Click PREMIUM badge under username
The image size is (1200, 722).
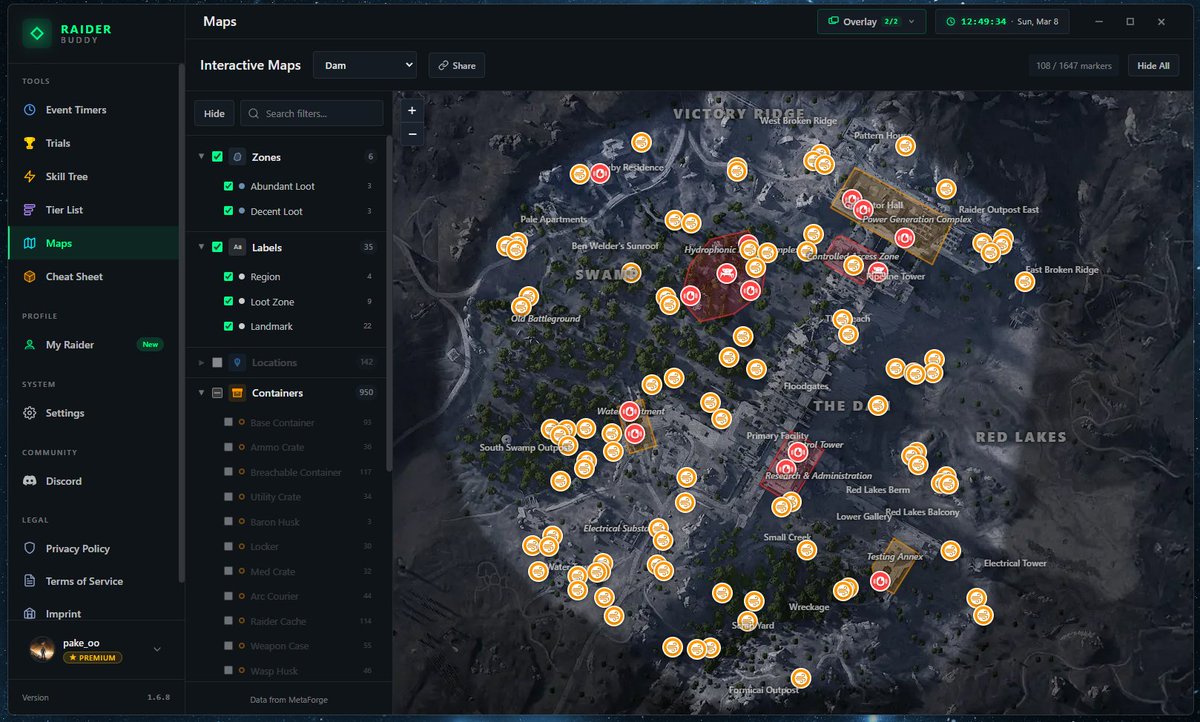[92, 658]
